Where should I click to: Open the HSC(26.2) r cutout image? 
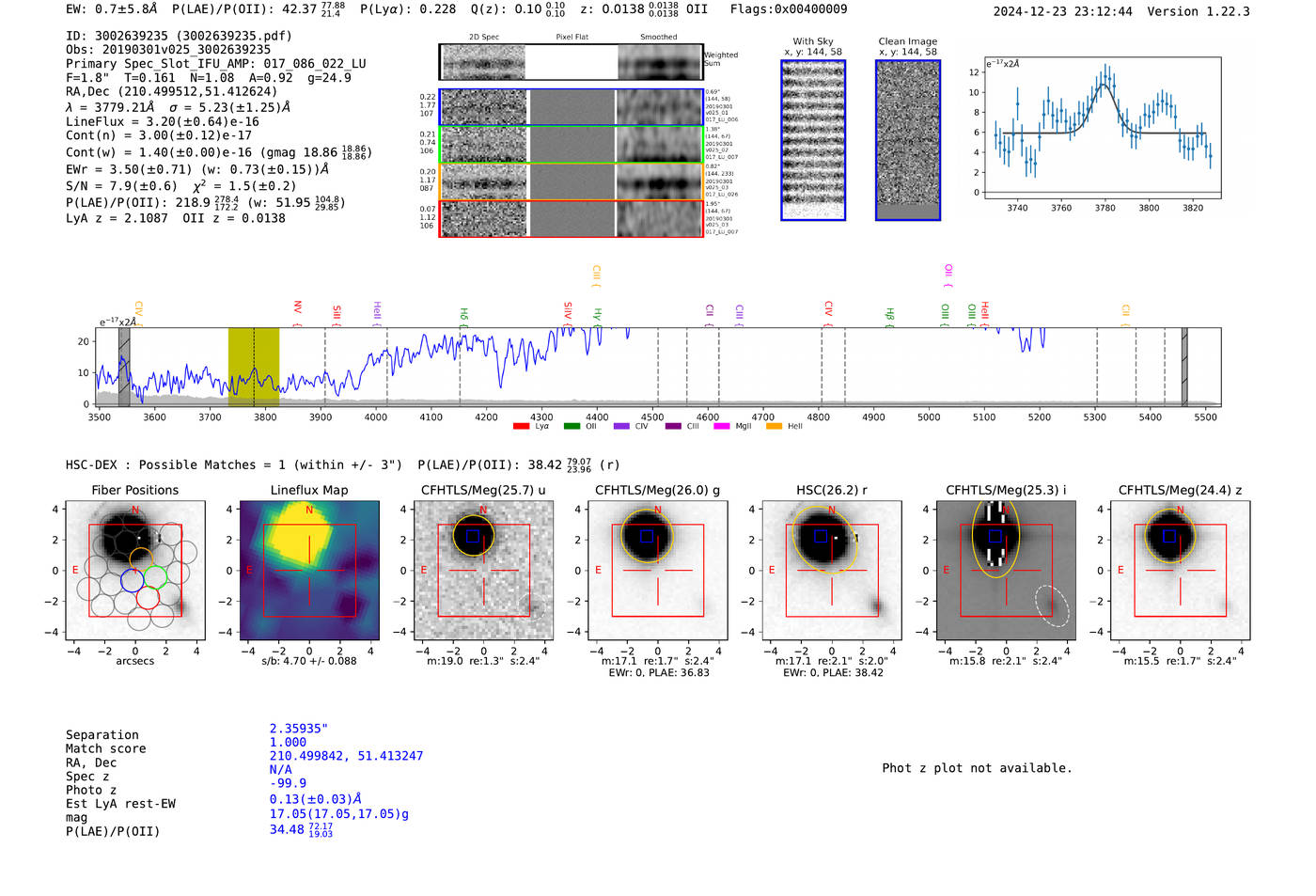click(x=831, y=570)
